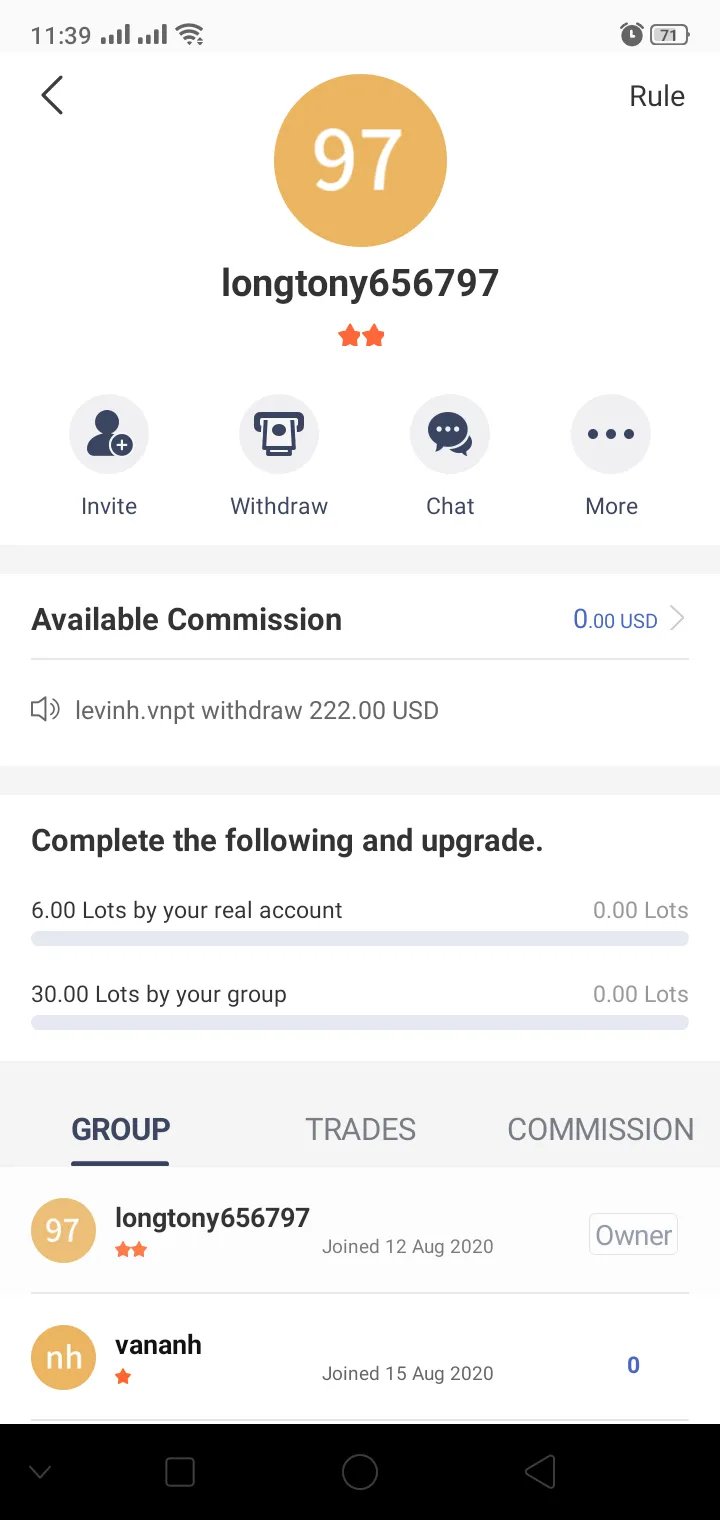
Task: Click the real account lots progress bar
Action: tap(360, 938)
